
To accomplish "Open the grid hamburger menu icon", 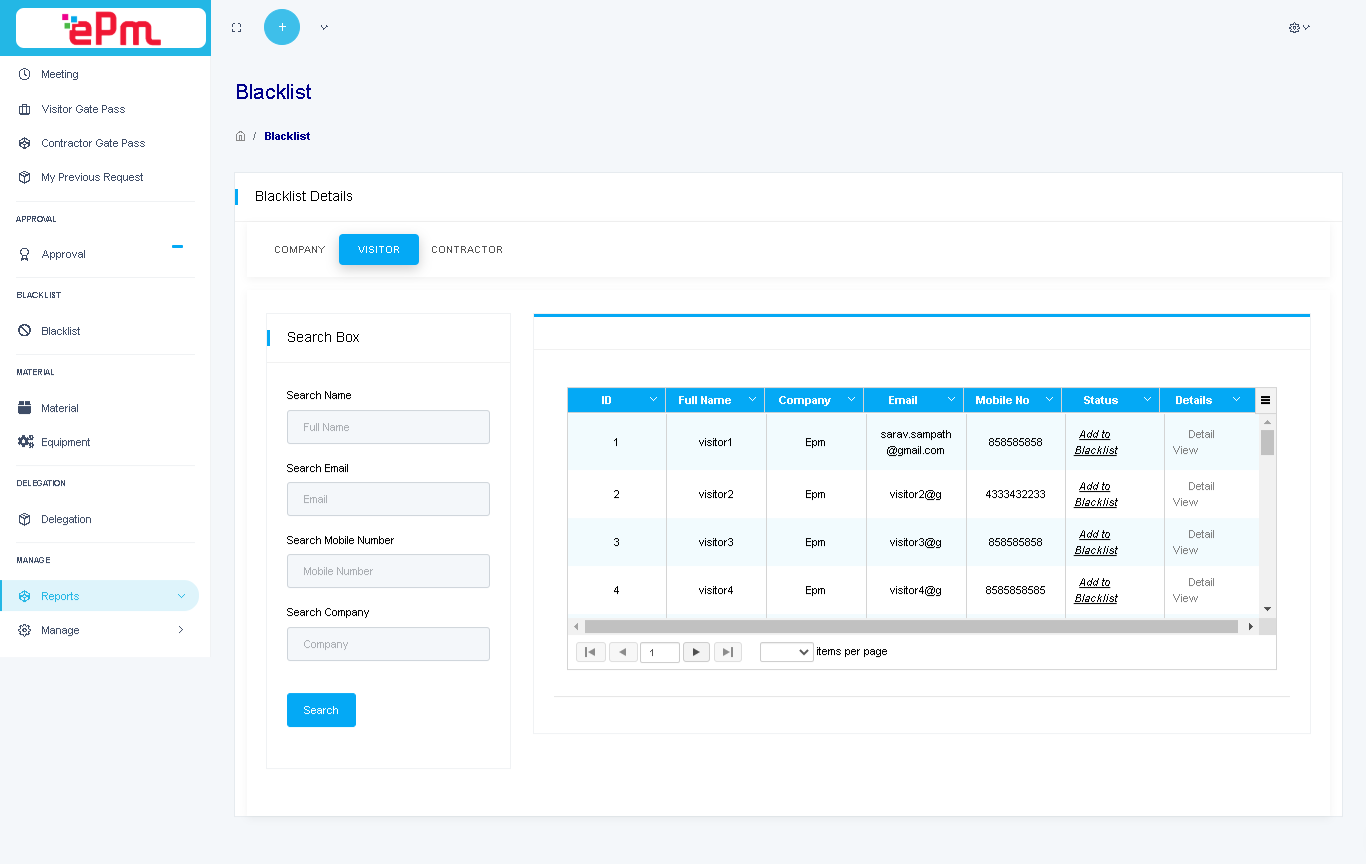I will coord(1265,400).
